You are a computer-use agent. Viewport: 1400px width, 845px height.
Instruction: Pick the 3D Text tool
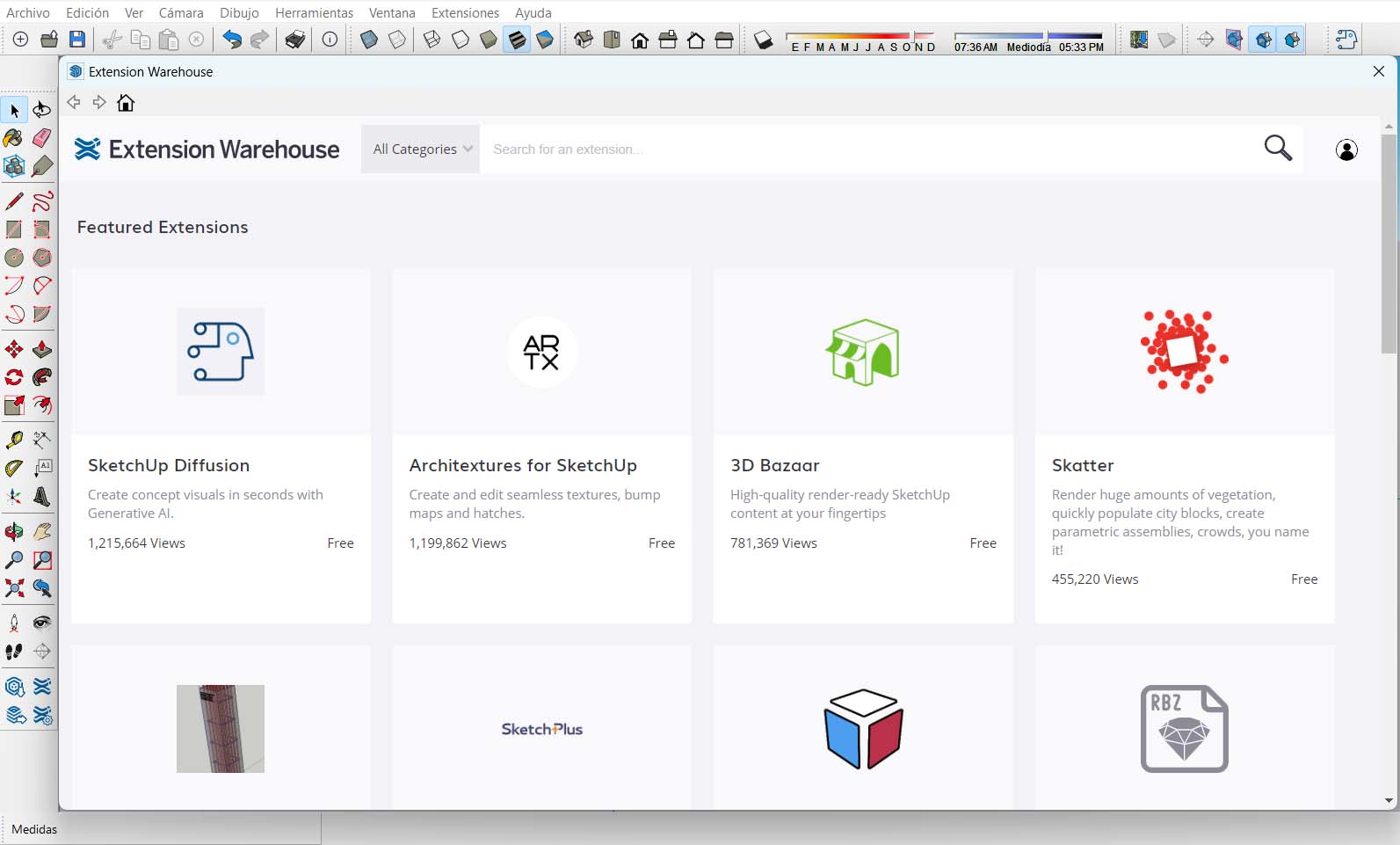point(42,496)
